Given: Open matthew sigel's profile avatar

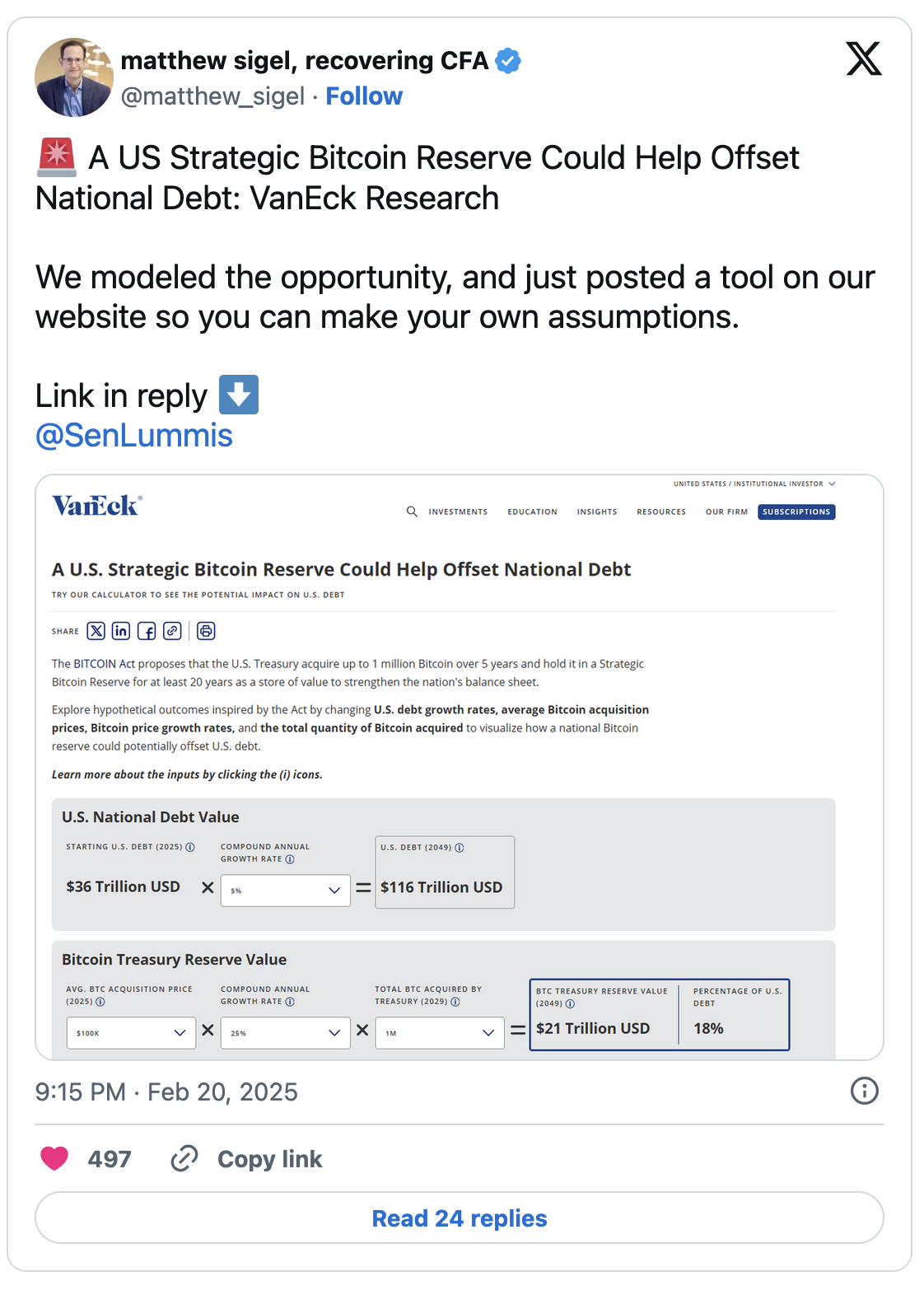Looking at the screenshot, I should (74, 77).
